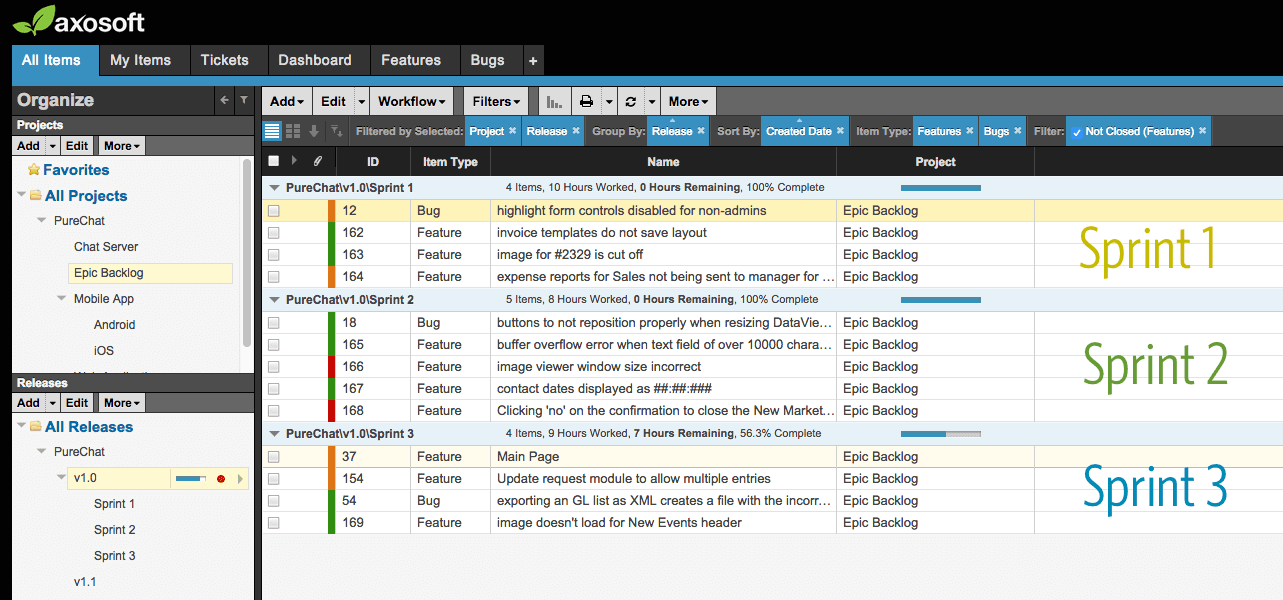Click the v1.0 release progress bar
The image size is (1283, 600).
pyautogui.click(x=191, y=479)
